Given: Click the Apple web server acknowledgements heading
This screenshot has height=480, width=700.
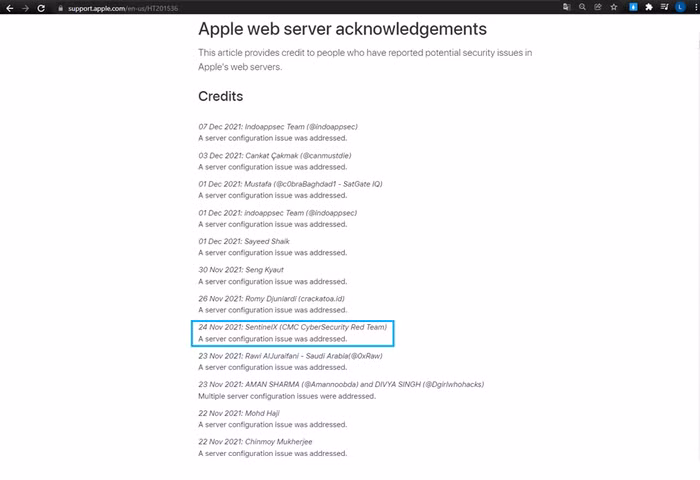Looking at the screenshot, I should pos(342,29).
